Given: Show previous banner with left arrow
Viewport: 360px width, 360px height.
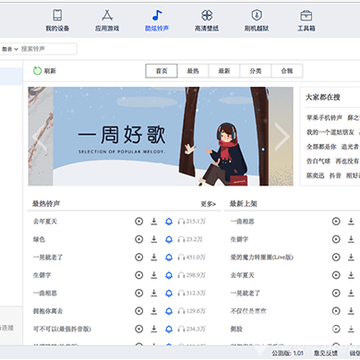Looking at the screenshot, I should 39,136.
